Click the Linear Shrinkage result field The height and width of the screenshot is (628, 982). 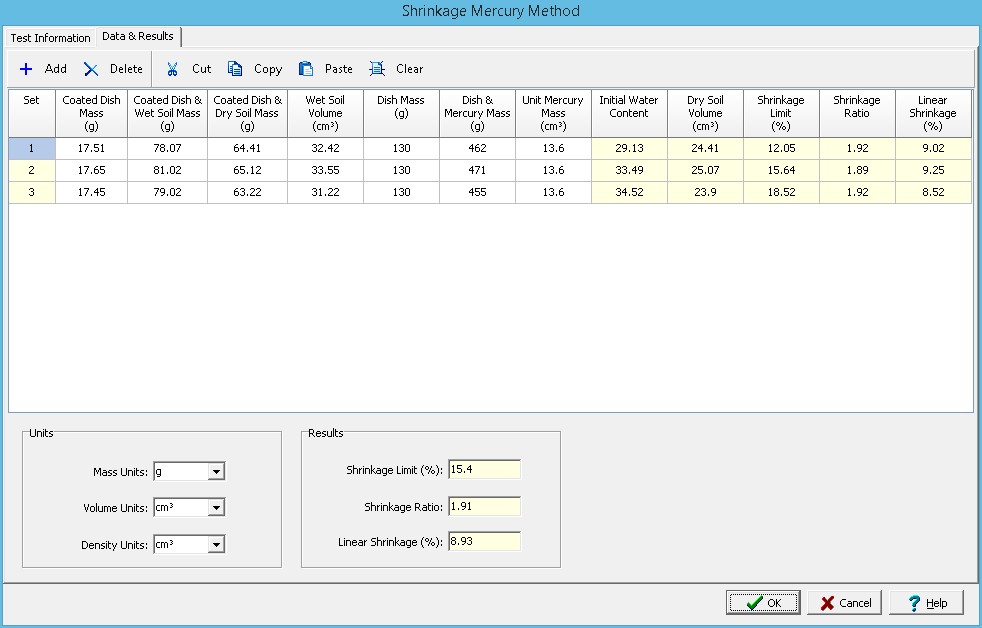click(x=485, y=542)
